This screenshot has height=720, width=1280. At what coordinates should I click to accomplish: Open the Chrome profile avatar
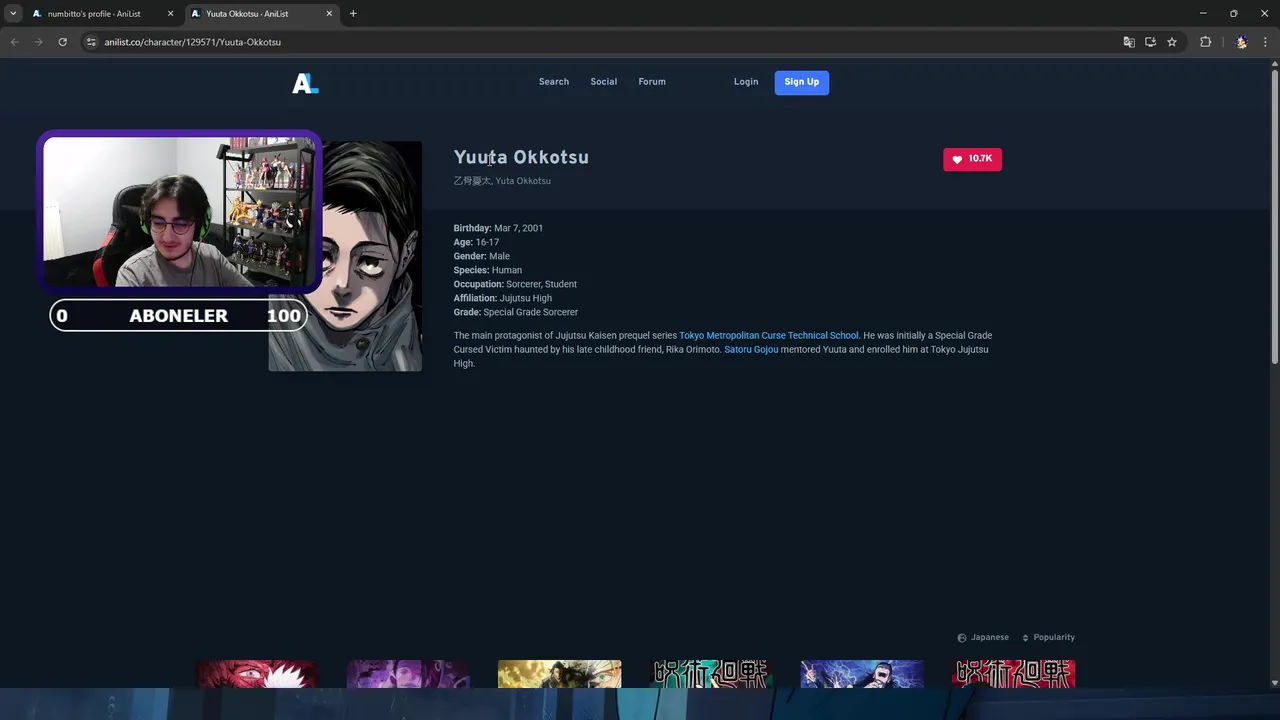(1241, 42)
